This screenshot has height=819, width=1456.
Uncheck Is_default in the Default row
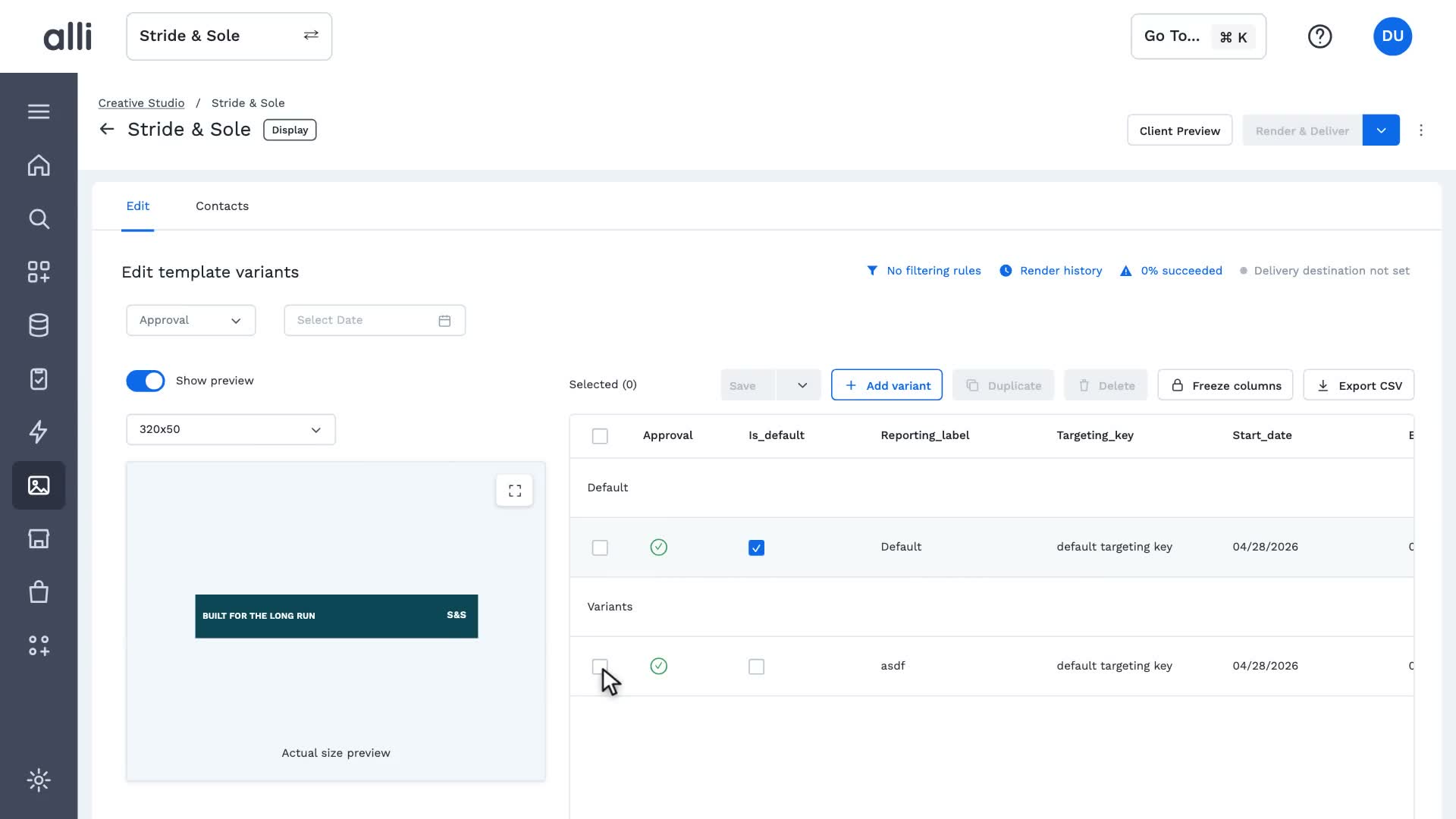click(756, 548)
